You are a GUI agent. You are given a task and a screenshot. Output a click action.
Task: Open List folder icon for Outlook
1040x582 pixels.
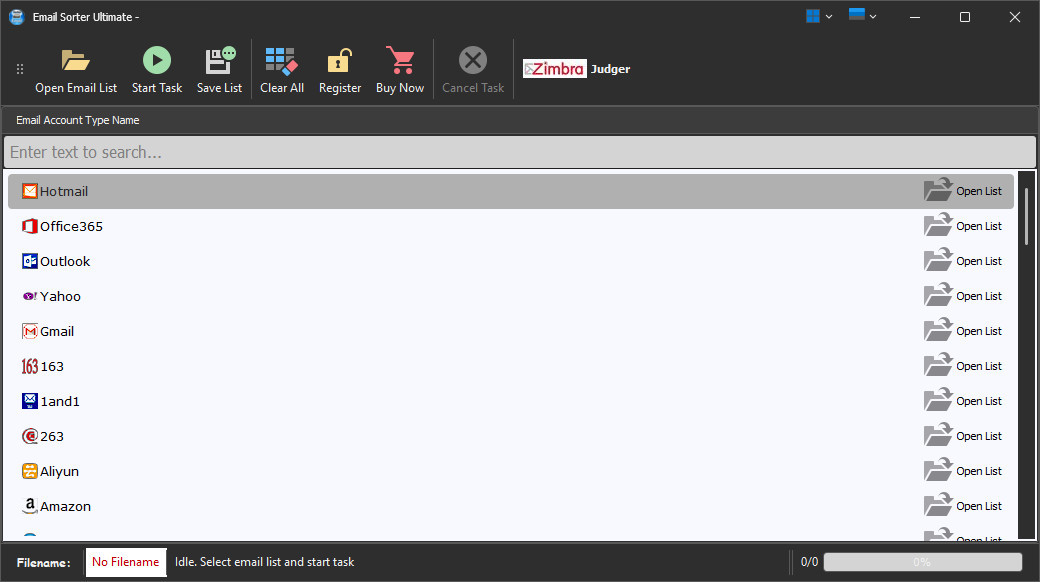coord(938,260)
